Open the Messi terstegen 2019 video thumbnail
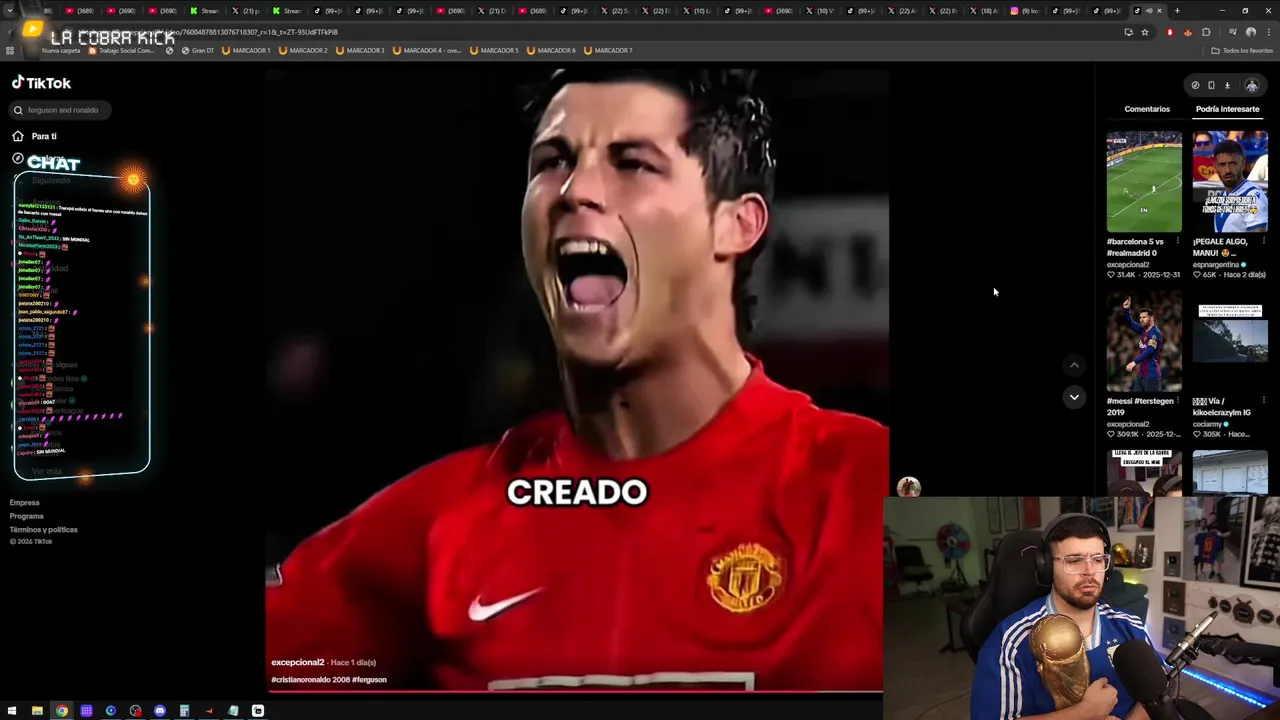This screenshot has width=1280, height=720. pyautogui.click(x=1144, y=342)
